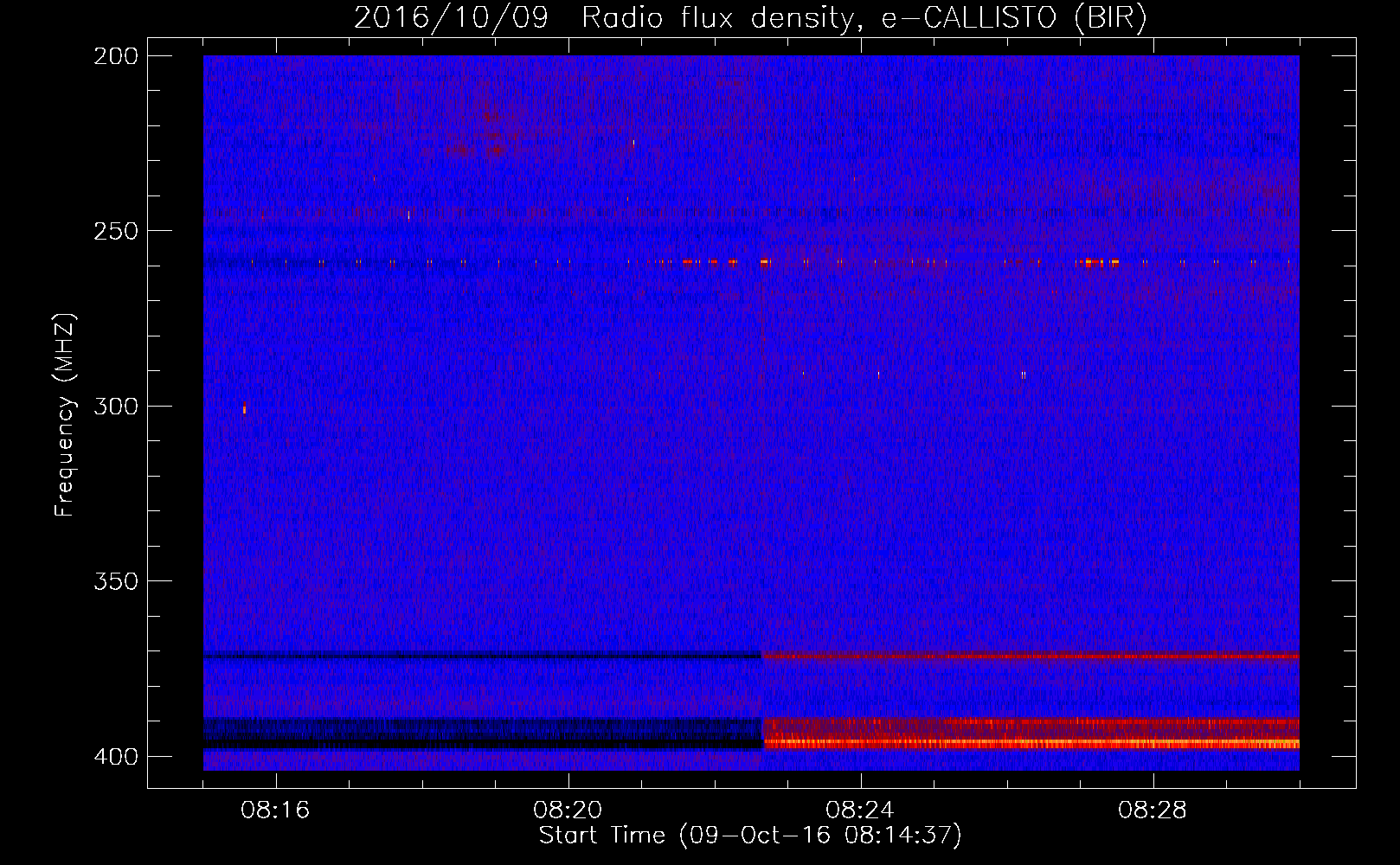Click the red emission line near 372 MHz
Image resolution: width=1400 pixels, height=865 pixels.
[x=1031, y=657]
